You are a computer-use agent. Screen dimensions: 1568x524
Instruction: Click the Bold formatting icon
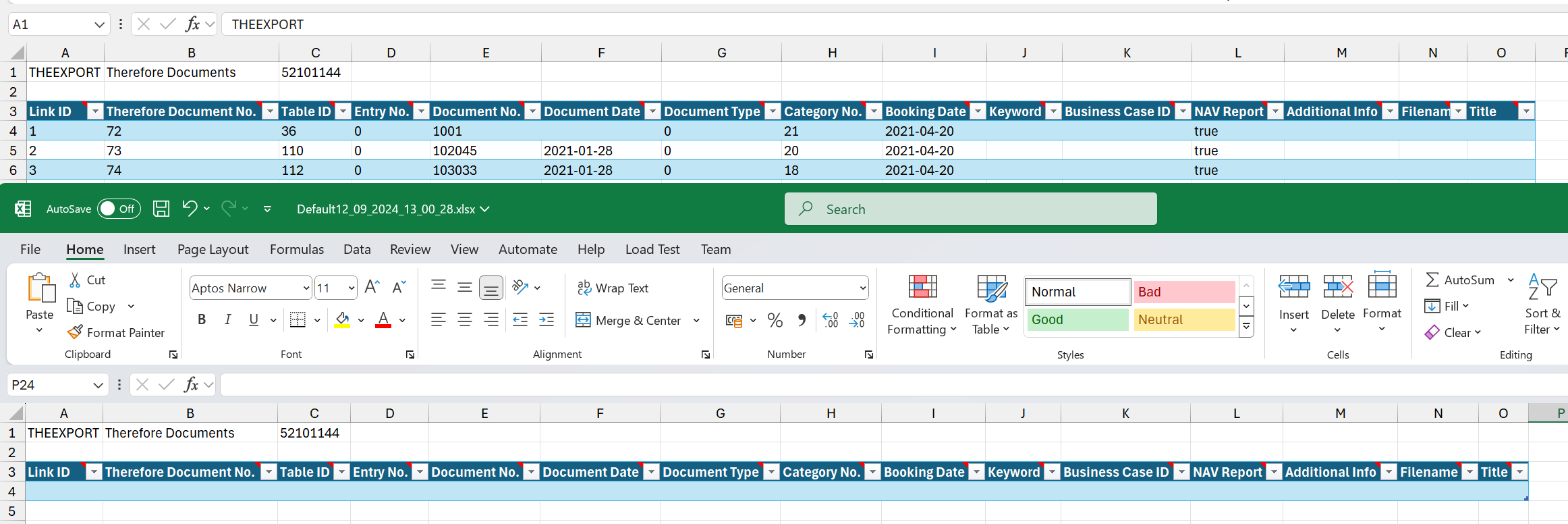coord(202,320)
